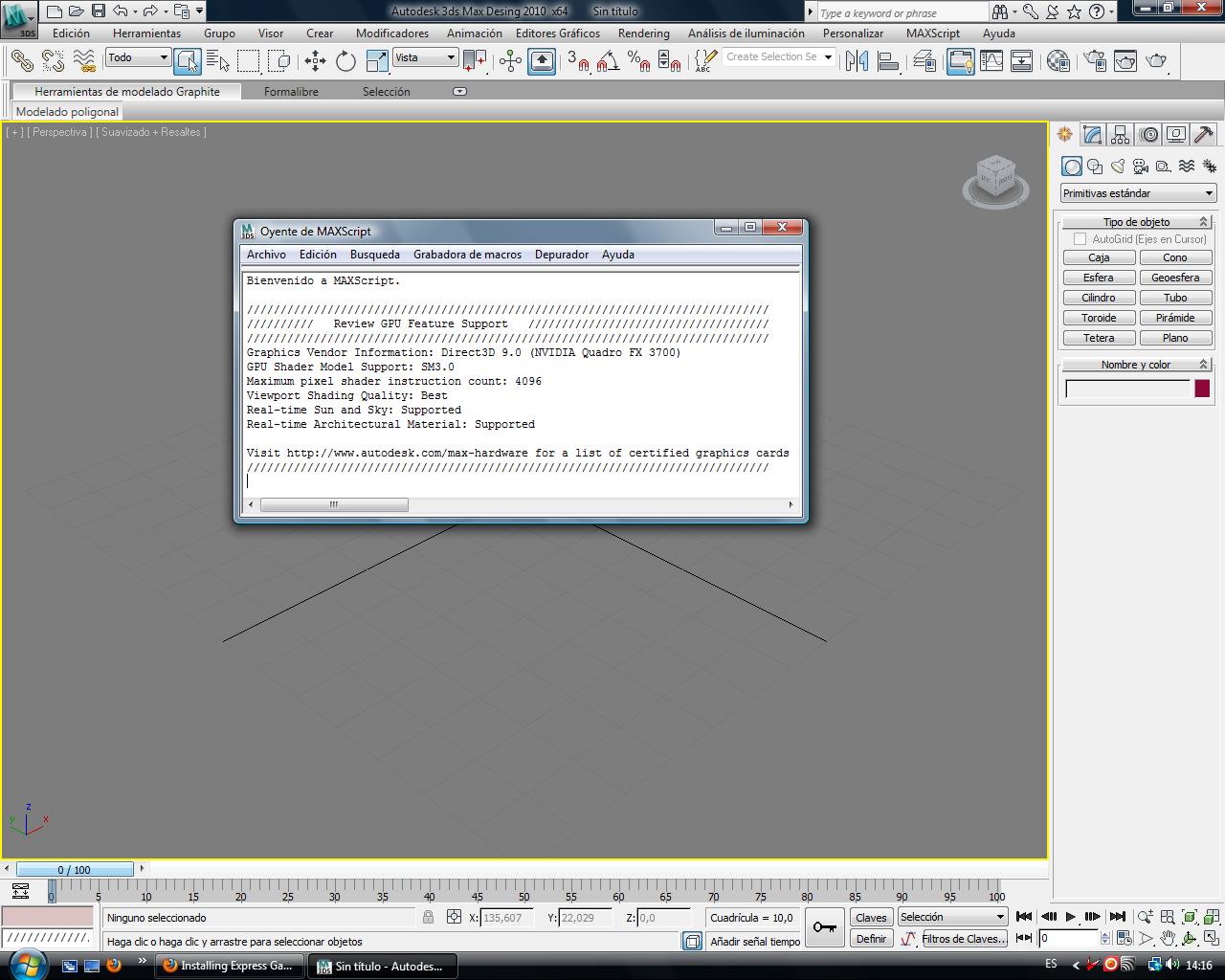Open the Modificadores menu
This screenshot has height=980, width=1225.
(392, 33)
